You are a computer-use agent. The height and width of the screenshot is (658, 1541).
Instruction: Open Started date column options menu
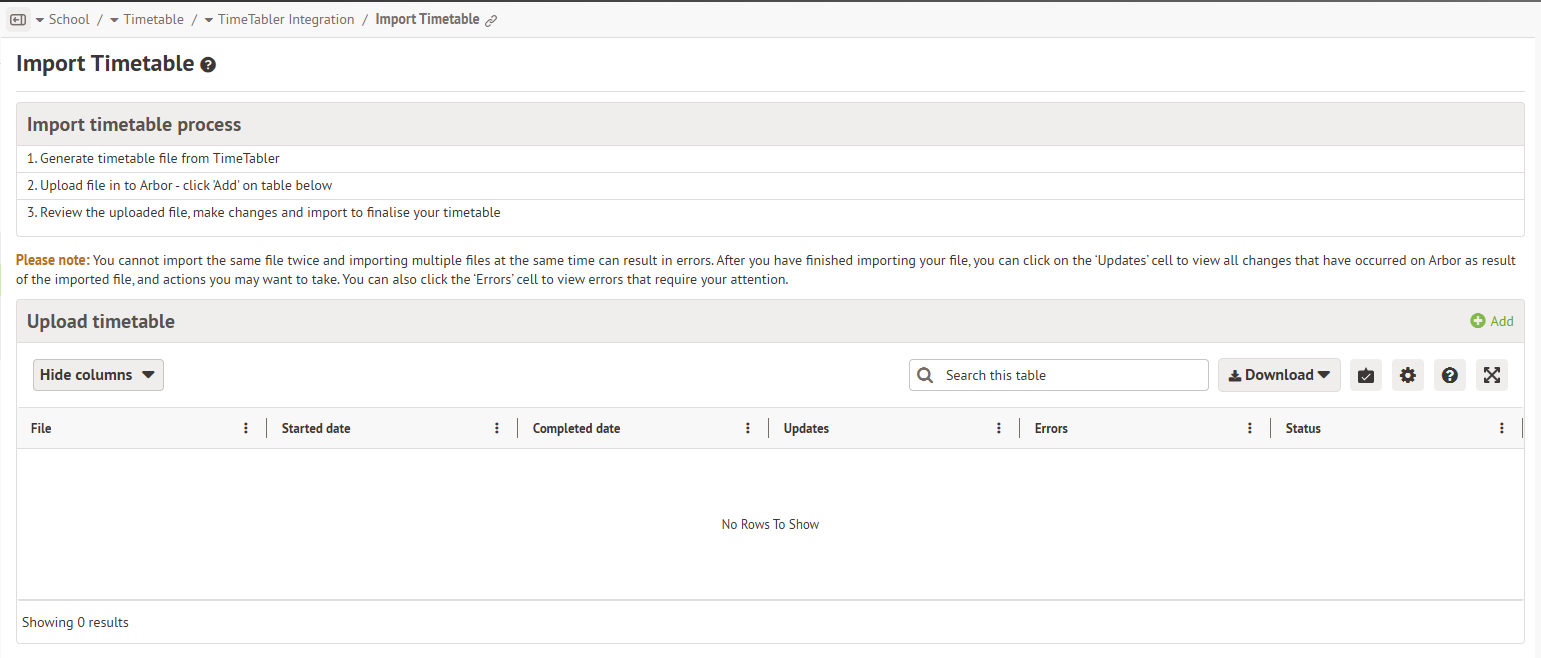click(x=497, y=428)
